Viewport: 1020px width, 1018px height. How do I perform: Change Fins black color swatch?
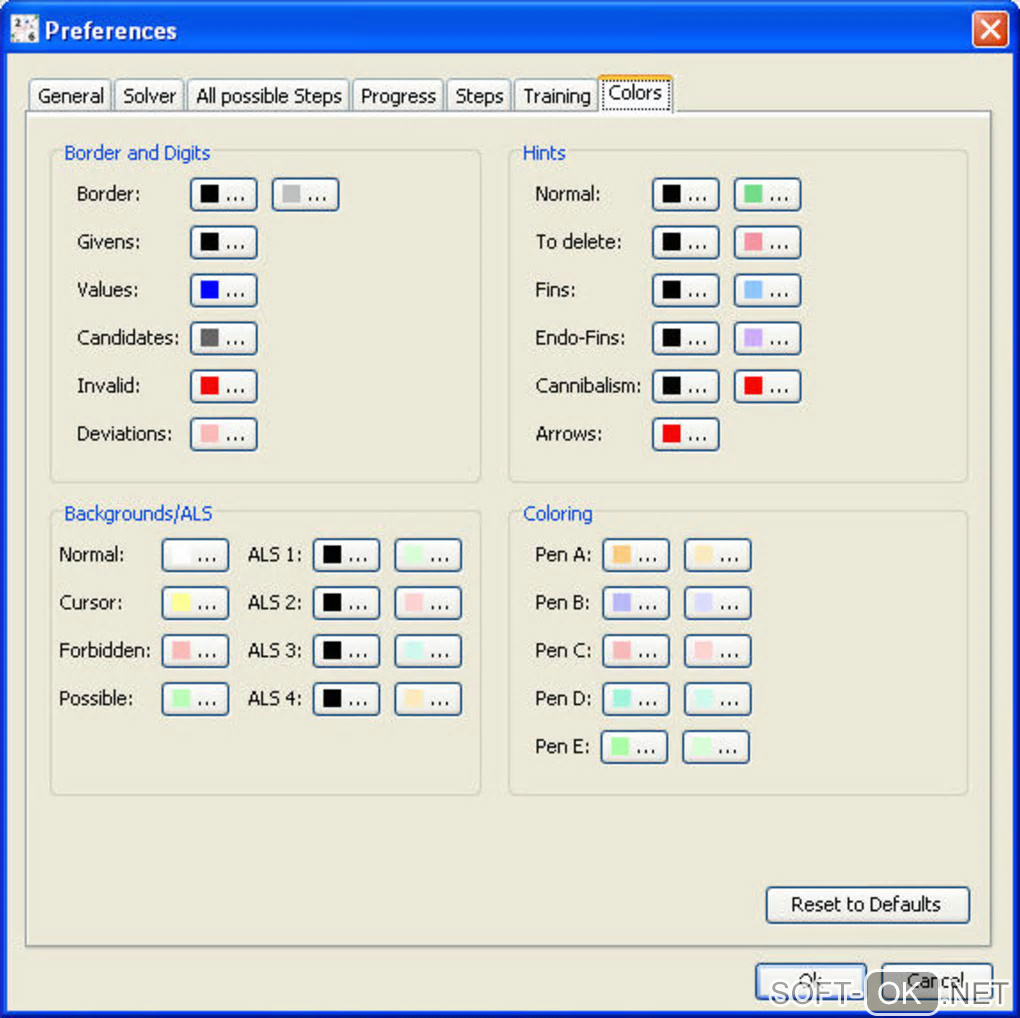(x=686, y=290)
